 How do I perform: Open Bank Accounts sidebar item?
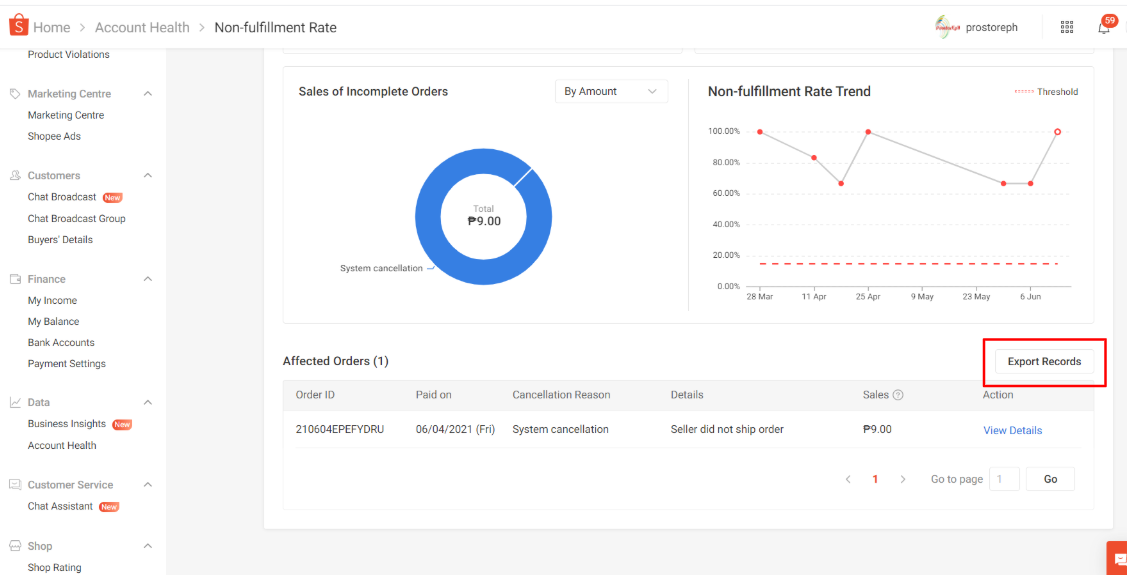pyautogui.click(x=61, y=343)
